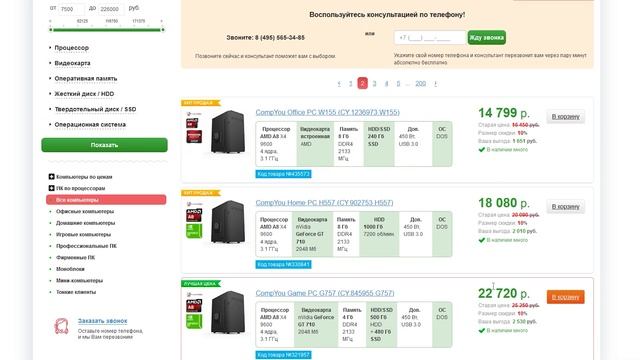Click the 'Хит продаж' ribbon on Office PC

click(x=200, y=103)
